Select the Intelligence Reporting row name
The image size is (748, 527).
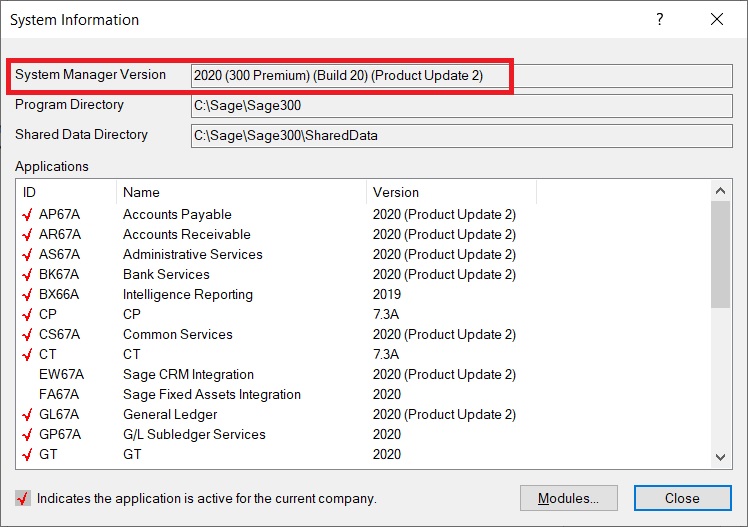coord(187,295)
